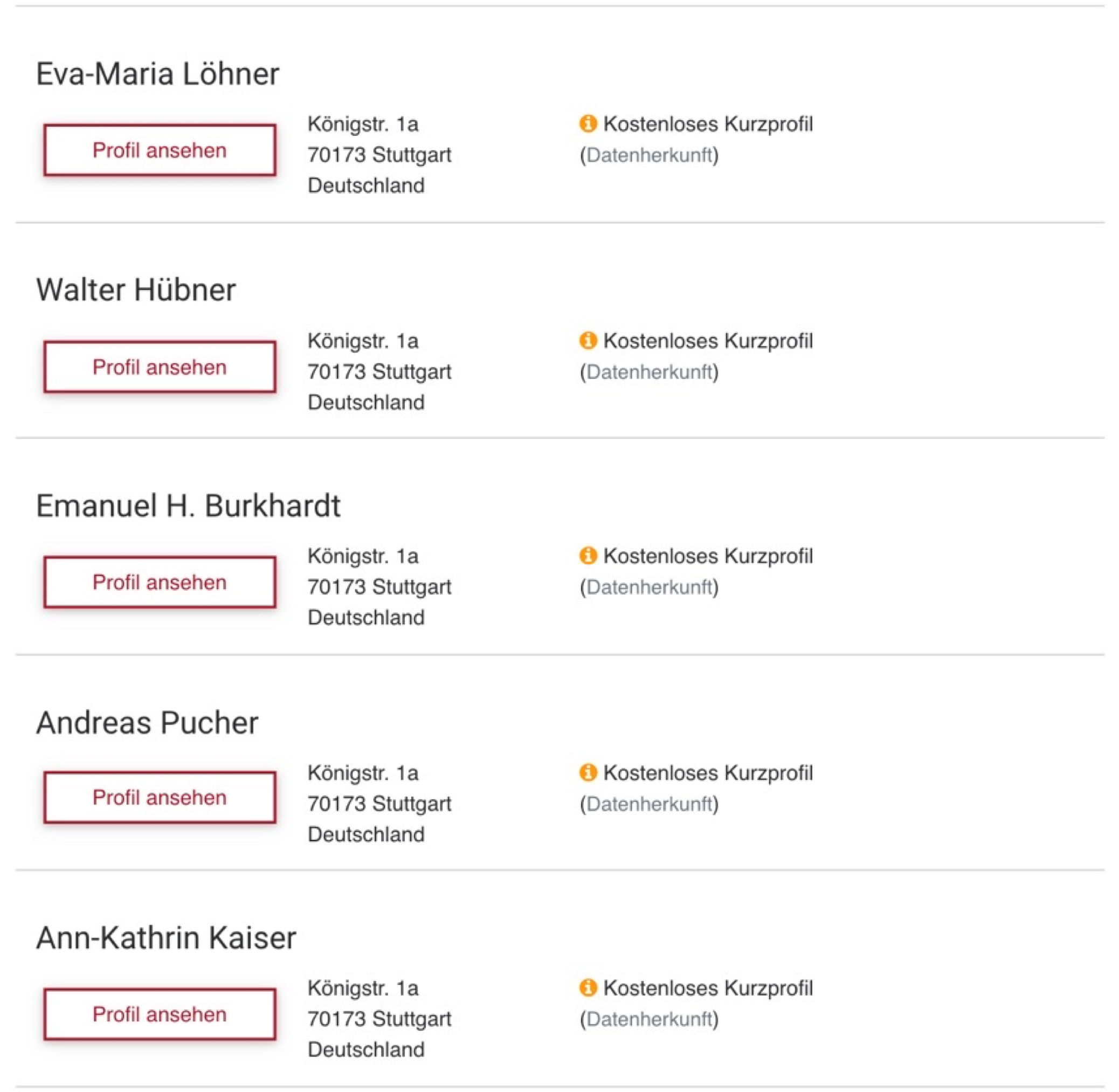Open Andreas Pucher's Datenherkunft link

coord(648,804)
